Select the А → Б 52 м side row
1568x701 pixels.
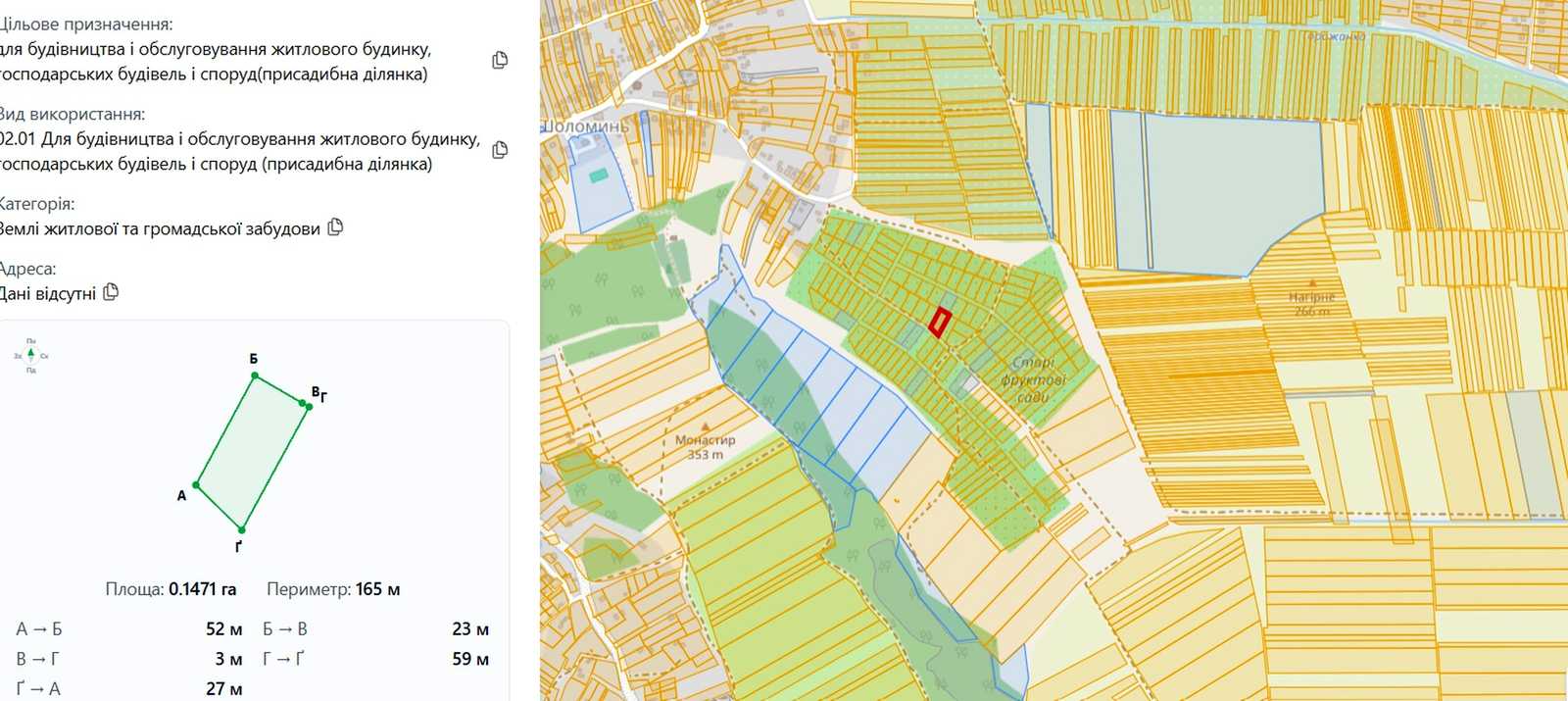pyautogui.click(x=129, y=629)
